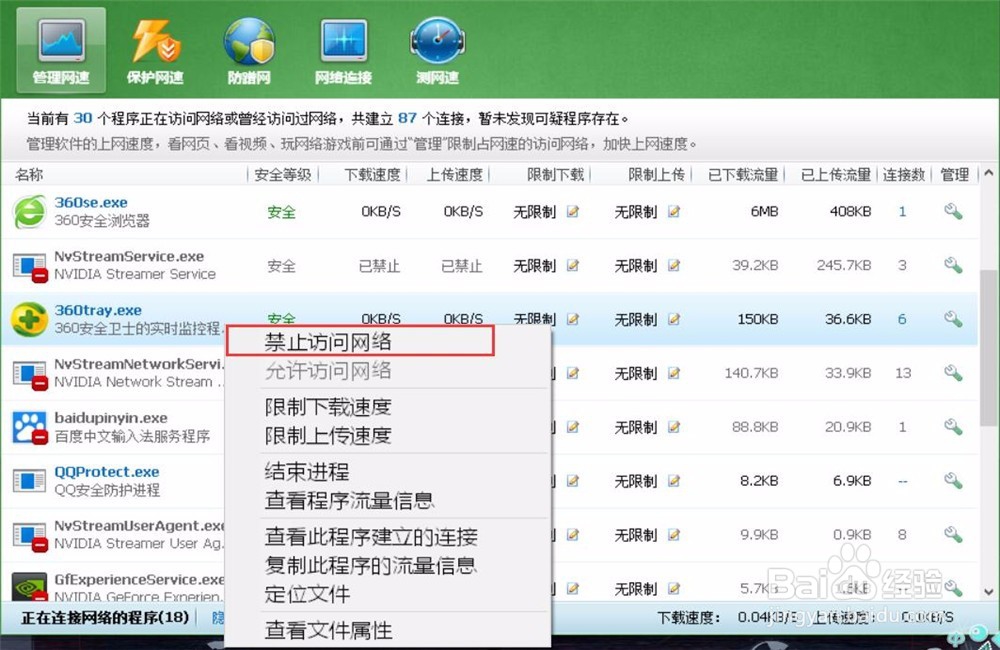Open the 测网速 speed test tab
The height and width of the screenshot is (650, 1000).
pyautogui.click(x=438, y=52)
